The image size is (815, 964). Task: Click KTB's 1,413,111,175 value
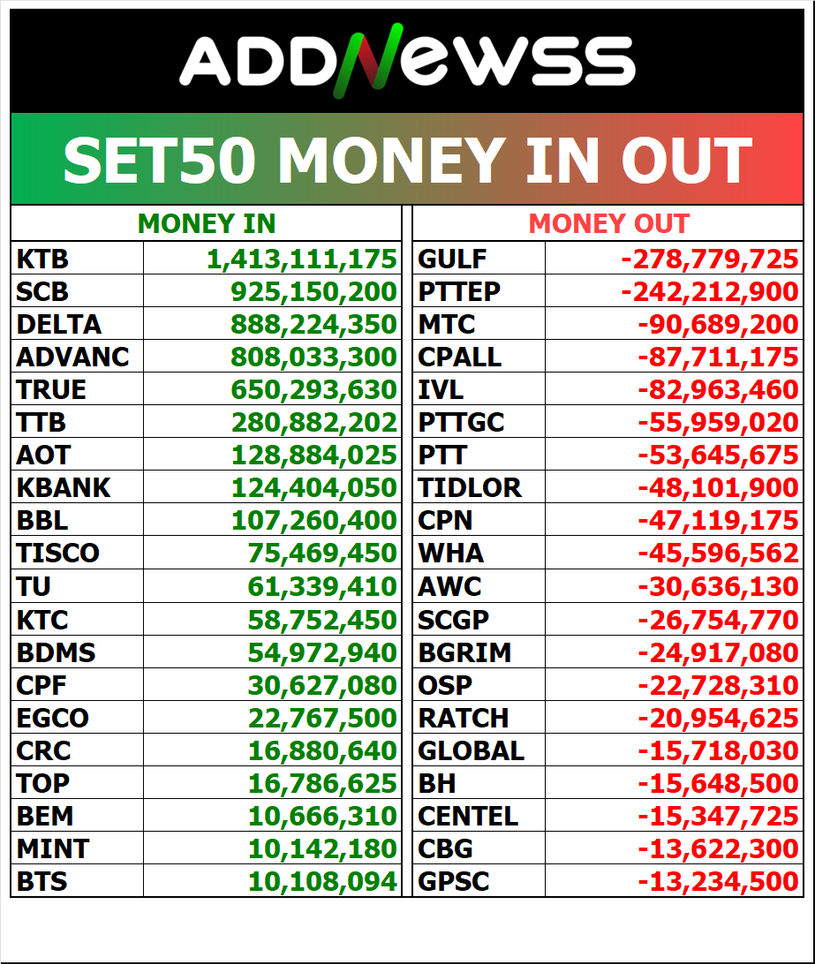pos(302,260)
